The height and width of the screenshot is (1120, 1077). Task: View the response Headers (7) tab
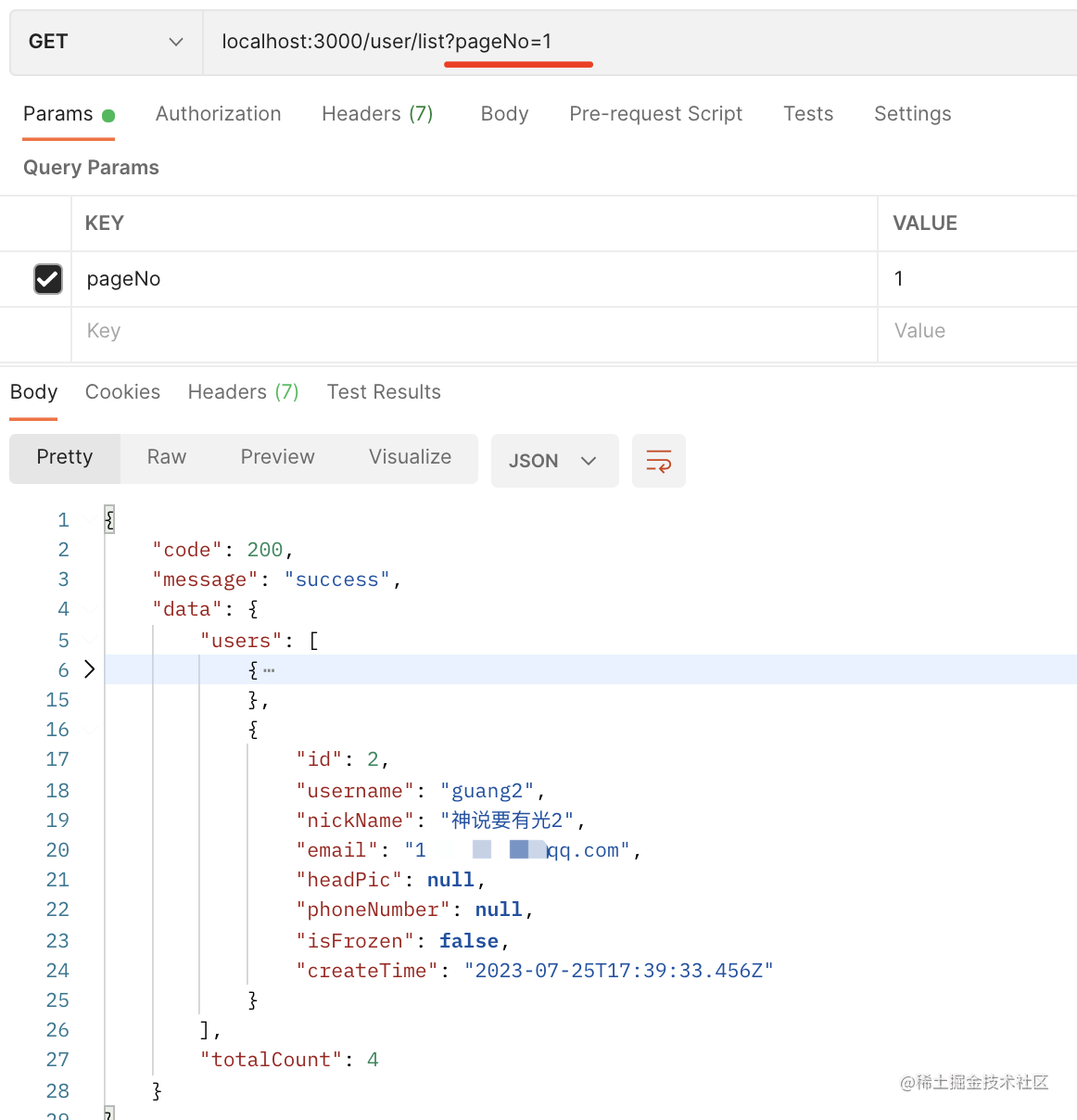[243, 392]
